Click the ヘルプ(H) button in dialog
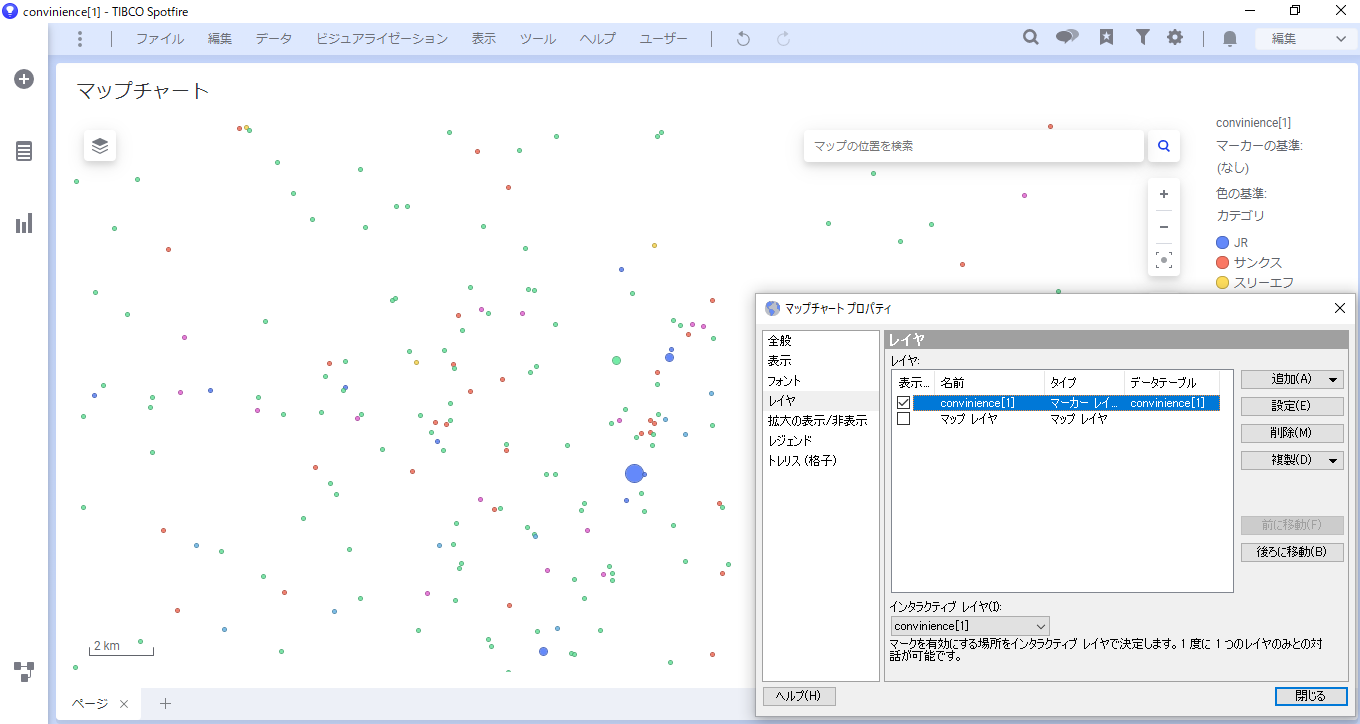This screenshot has width=1360, height=724. [x=799, y=696]
